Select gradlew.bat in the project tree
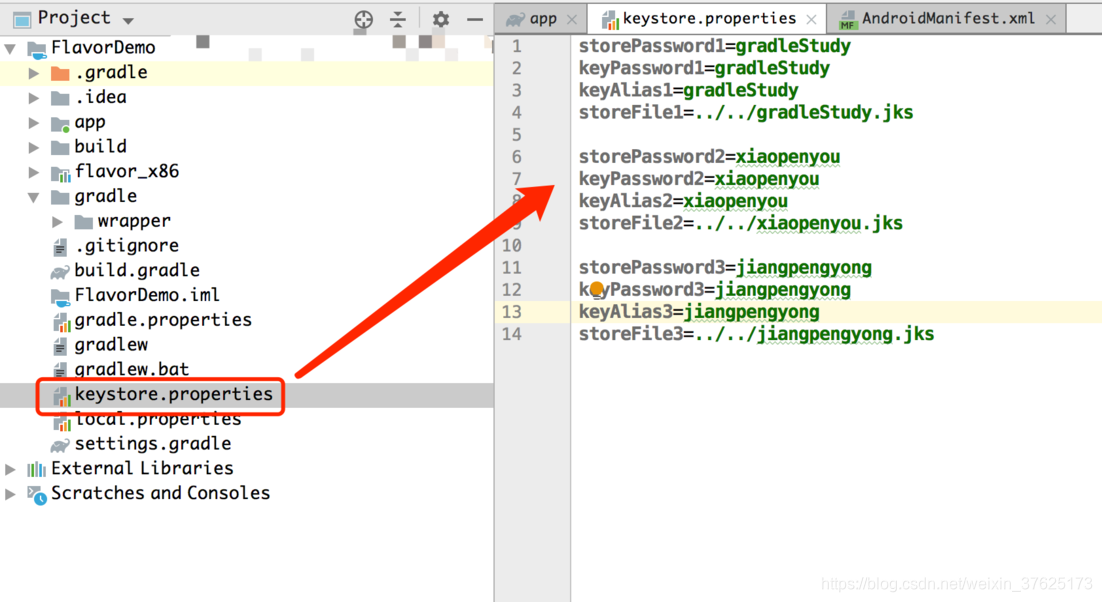 [x=131, y=369]
